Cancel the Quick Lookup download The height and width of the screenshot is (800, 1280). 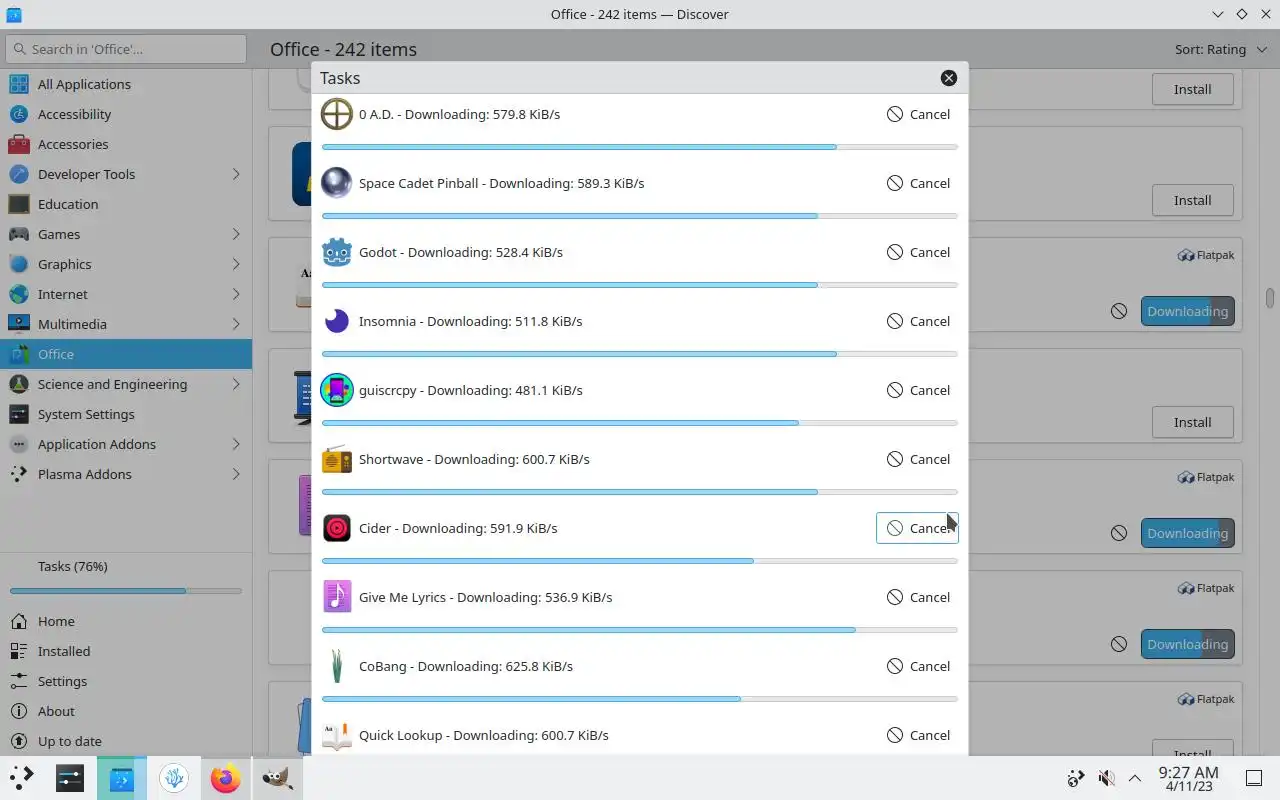(918, 735)
